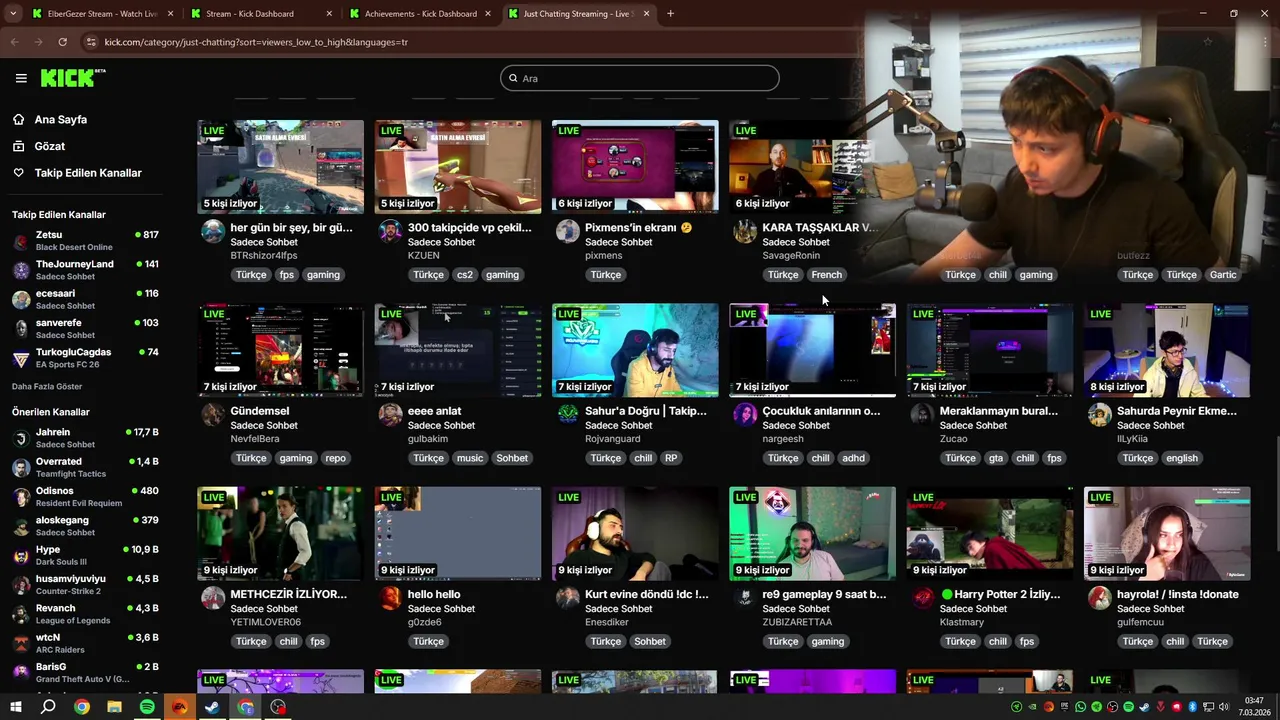Click music tag under gulbakim
Image resolution: width=1280 pixels, height=720 pixels.
[469, 458]
